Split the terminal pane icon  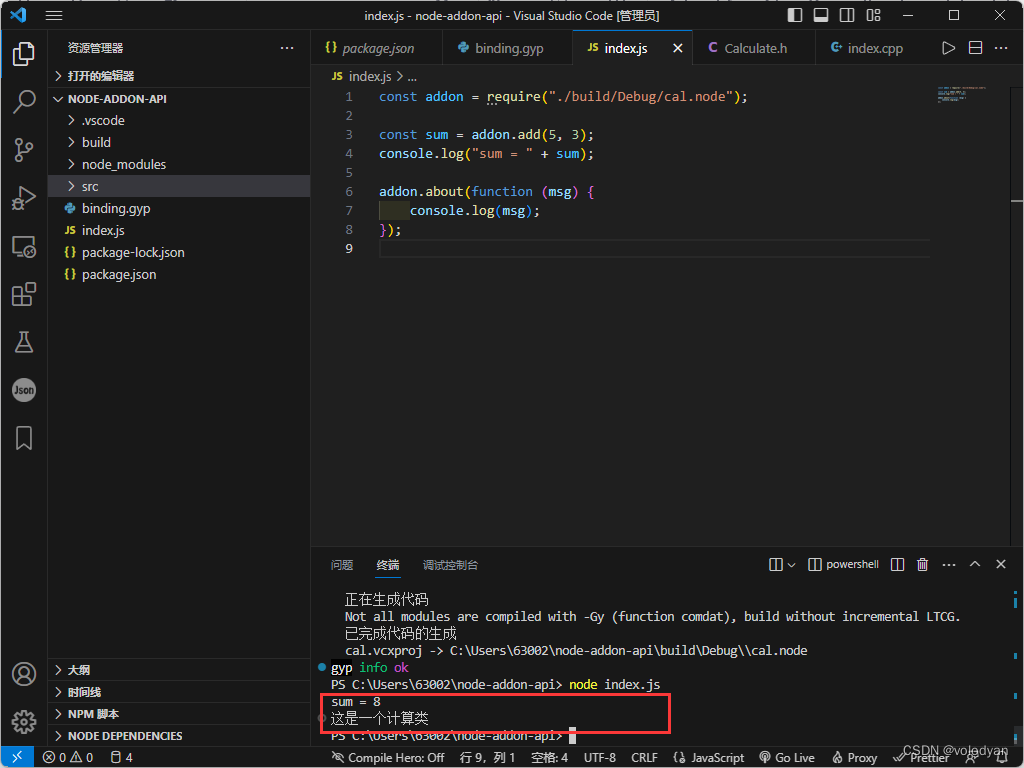(x=898, y=565)
